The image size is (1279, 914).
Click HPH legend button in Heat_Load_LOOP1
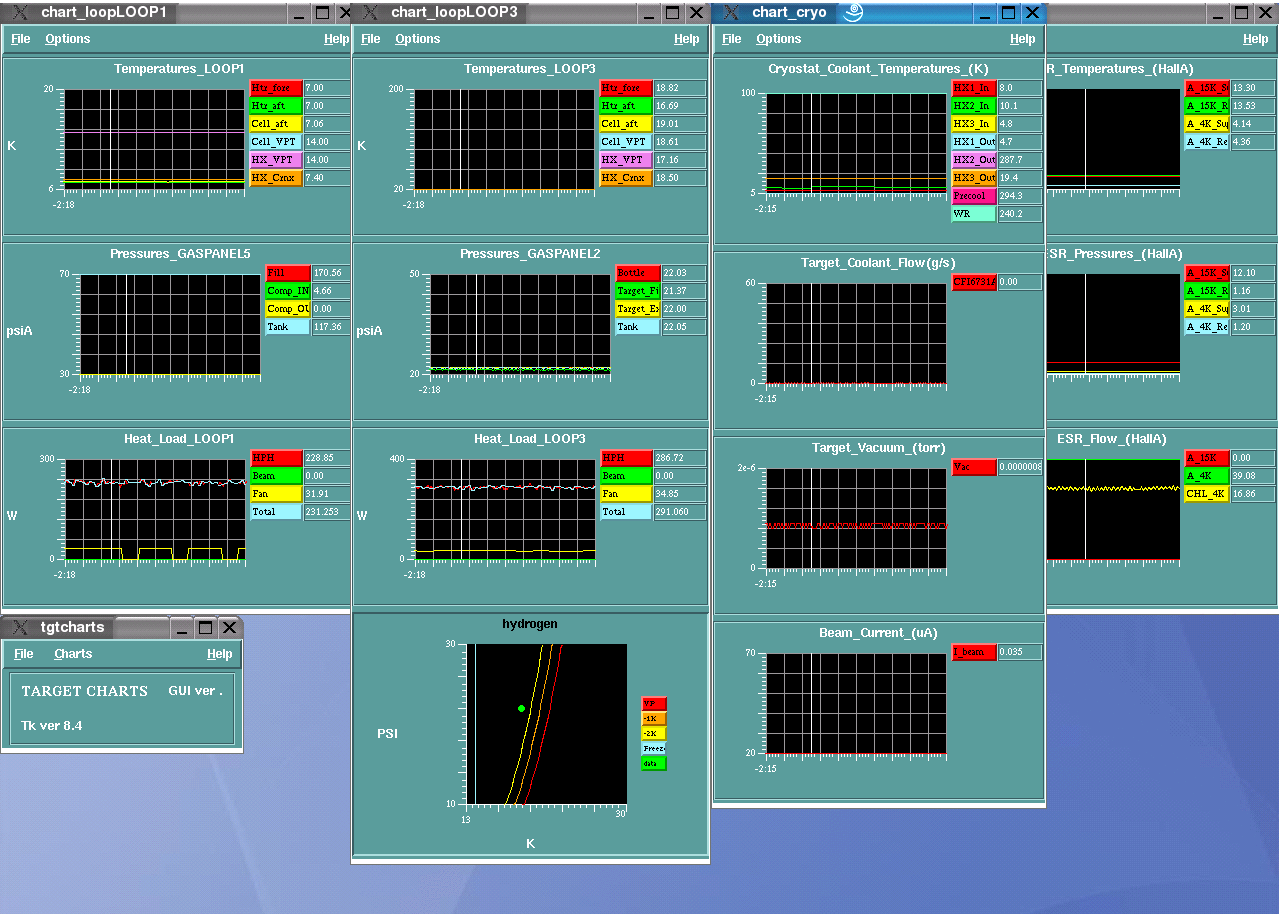click(276, 458)
